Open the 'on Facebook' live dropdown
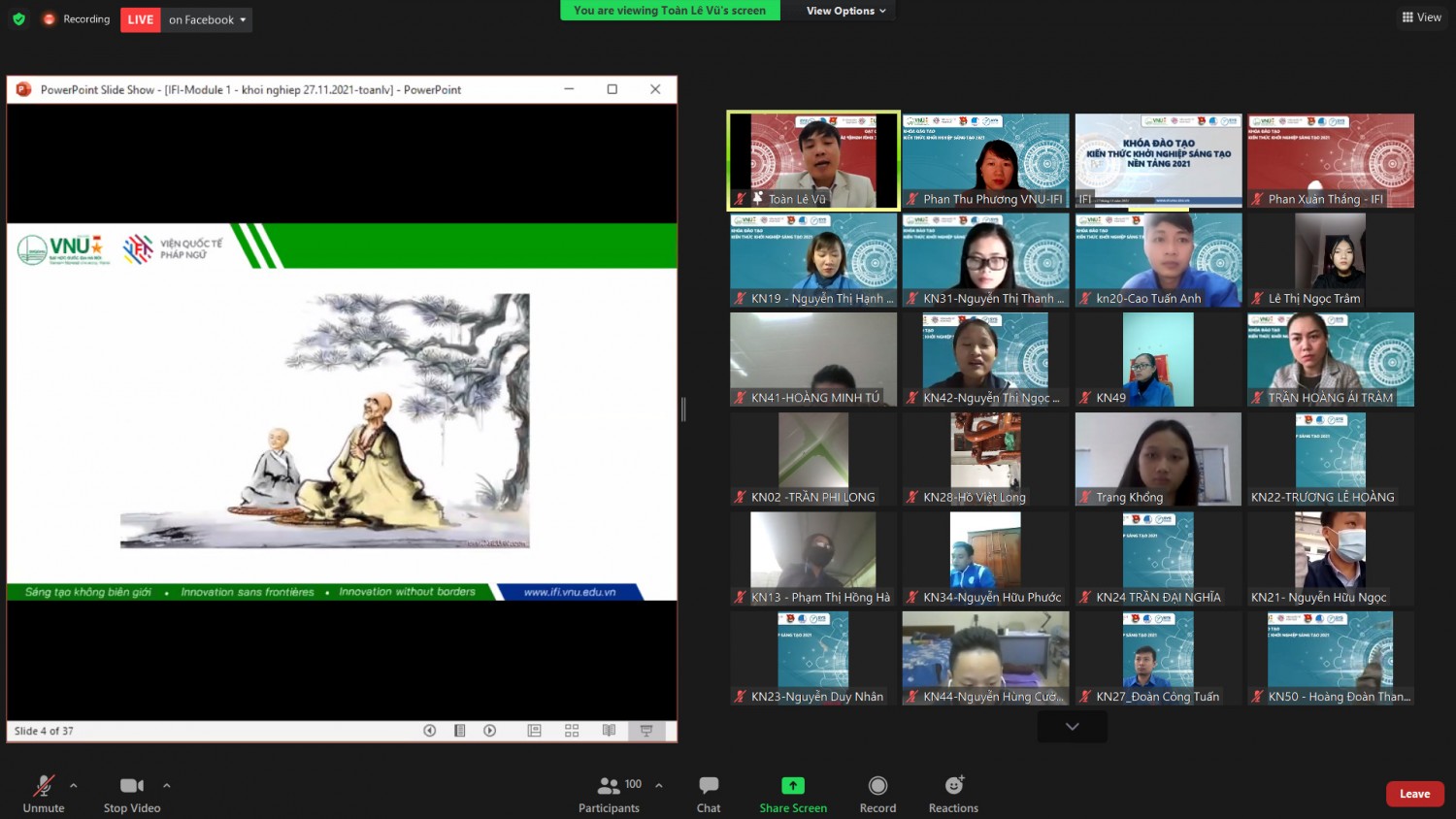 [207, 19]
